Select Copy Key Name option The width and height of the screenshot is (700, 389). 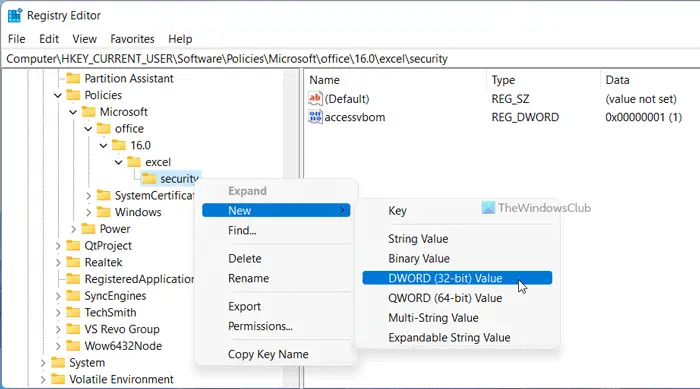tap(276, 354)
